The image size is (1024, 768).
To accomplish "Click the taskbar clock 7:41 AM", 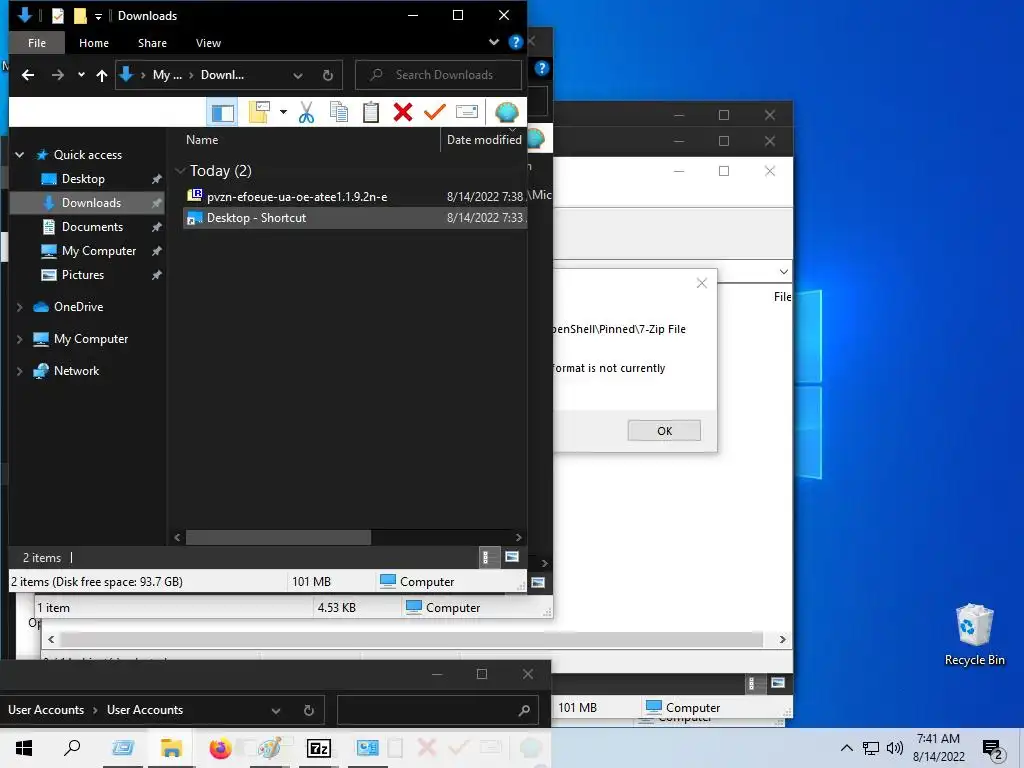I will [x=938, y=739].
